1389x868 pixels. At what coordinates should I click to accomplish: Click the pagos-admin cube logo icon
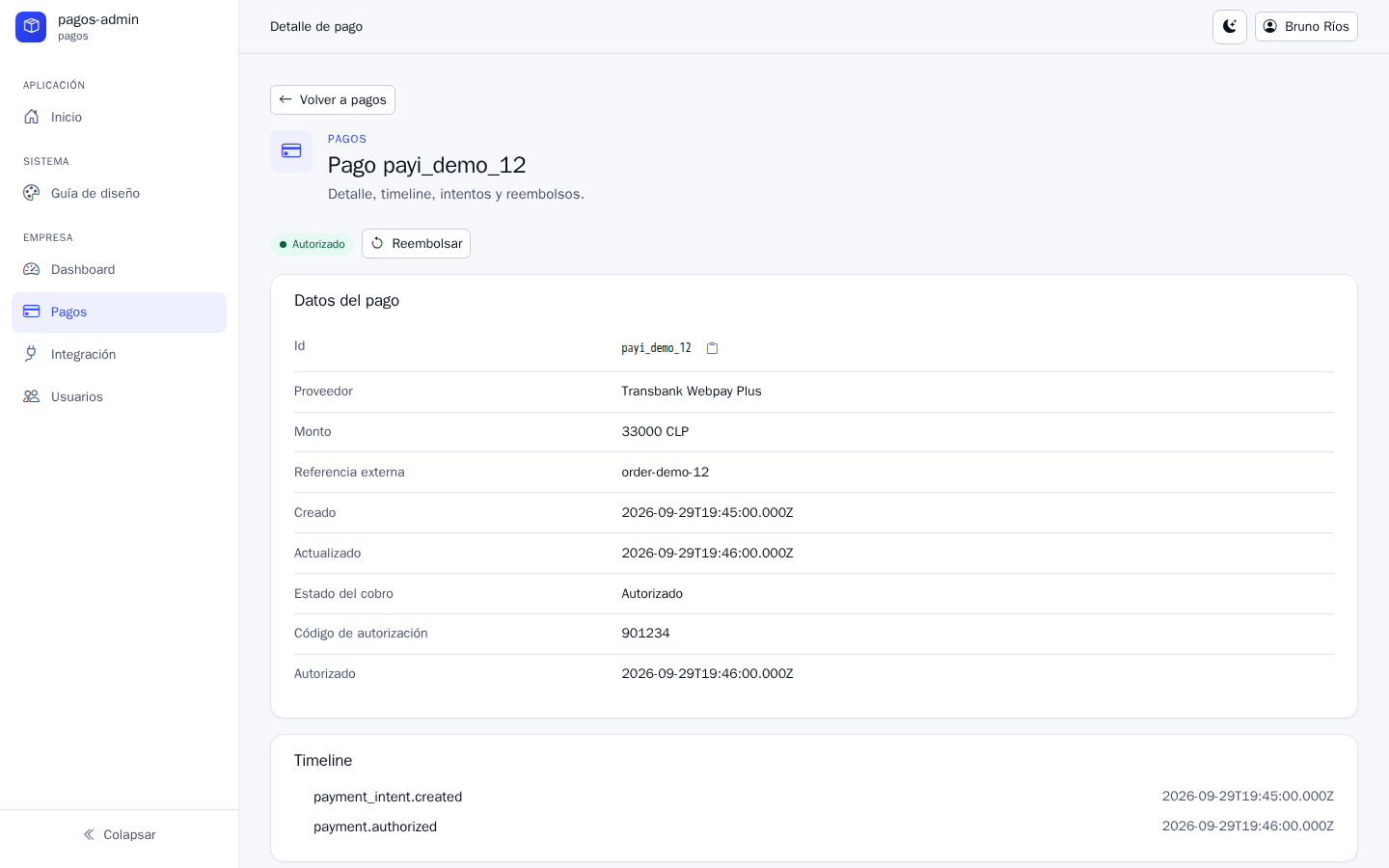31,27
